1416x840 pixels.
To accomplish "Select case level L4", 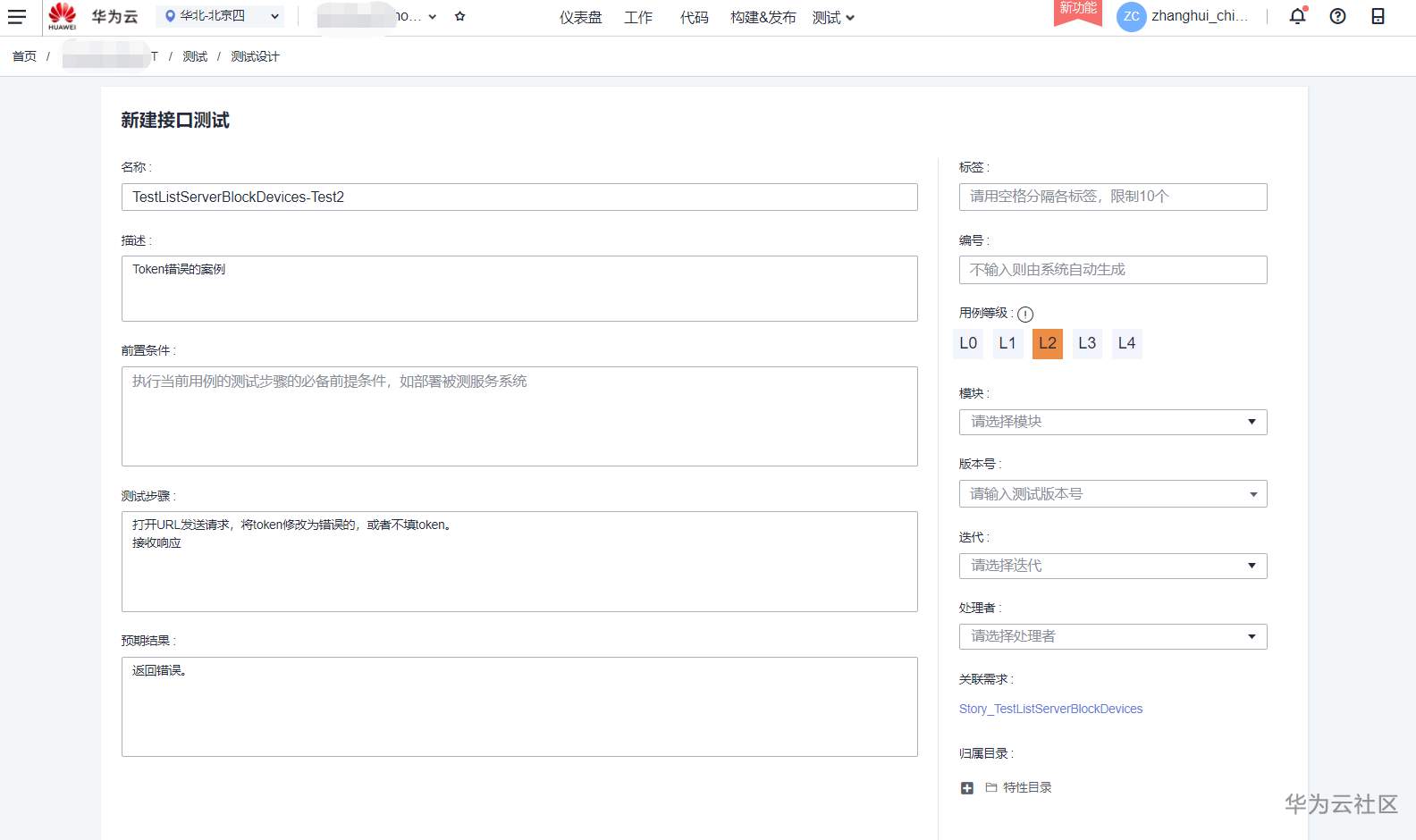I will click(x=1126, y=343).
